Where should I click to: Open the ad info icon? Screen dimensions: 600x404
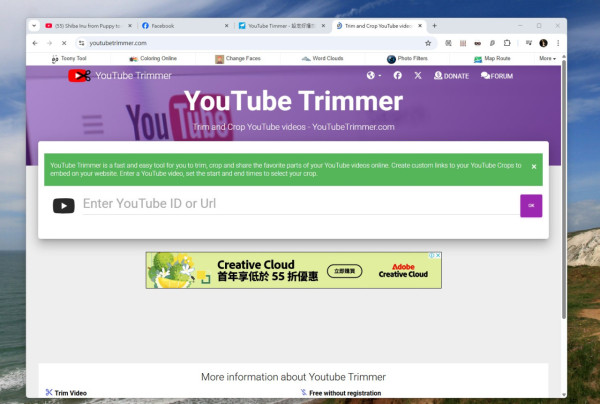point(432,255)
